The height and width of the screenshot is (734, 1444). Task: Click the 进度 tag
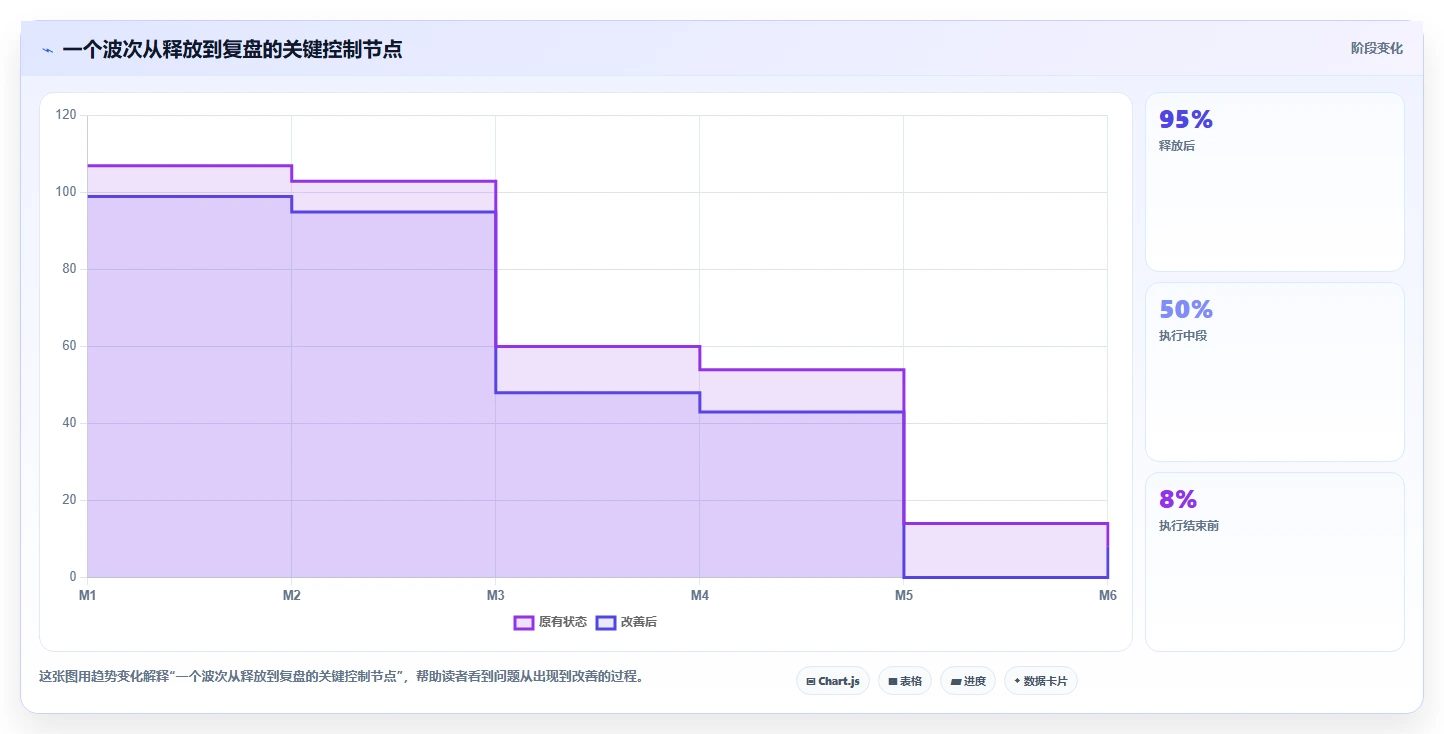pos(968,681)
